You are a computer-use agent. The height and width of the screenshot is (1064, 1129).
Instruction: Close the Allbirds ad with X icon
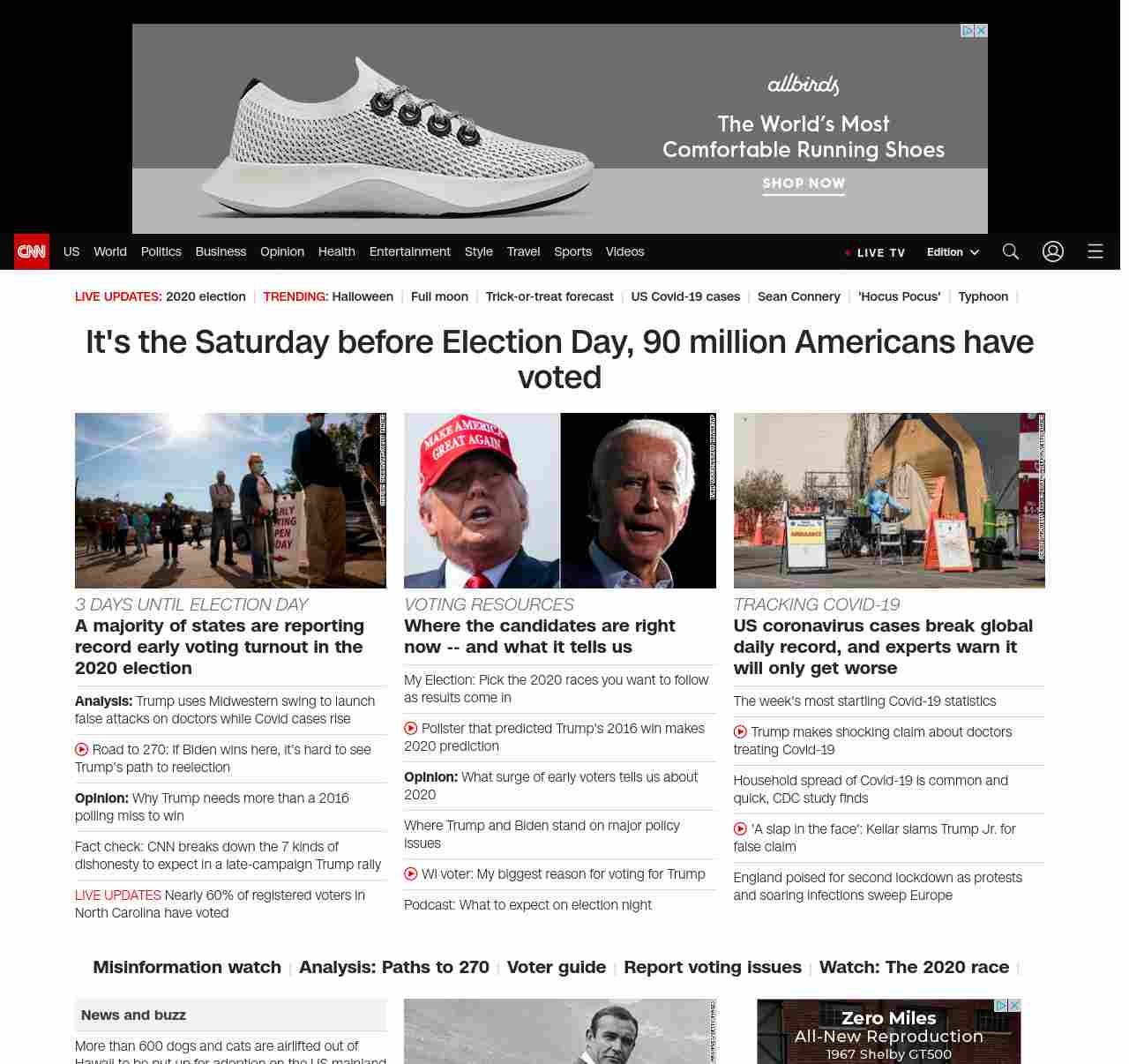click(x=981, y=31)
